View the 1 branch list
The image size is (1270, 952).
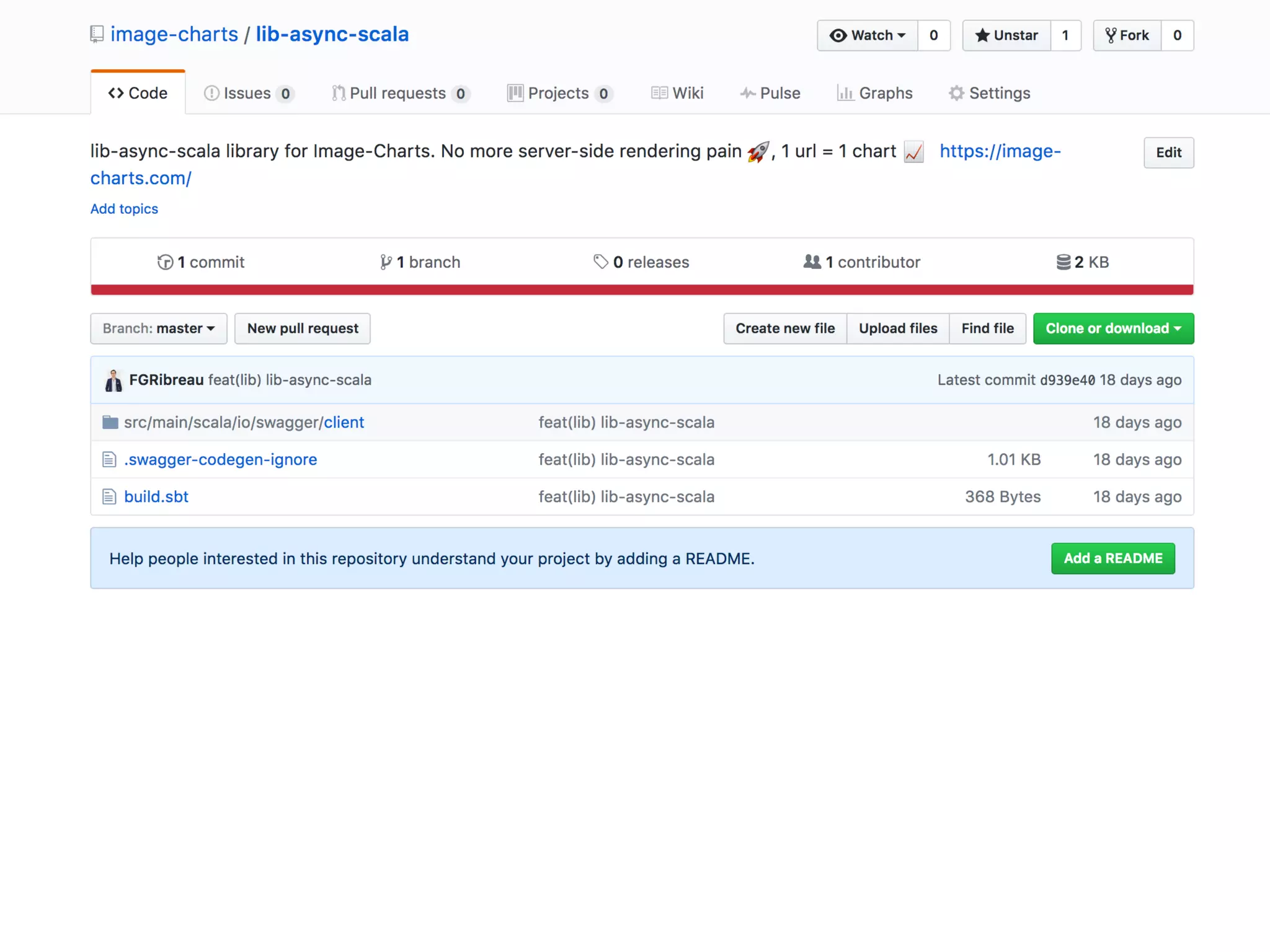click(420, 262)
